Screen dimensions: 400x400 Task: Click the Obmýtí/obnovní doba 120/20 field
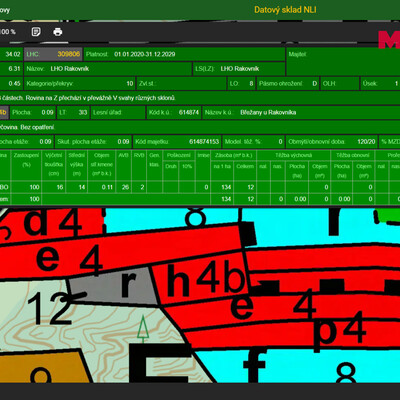[332, 142]
